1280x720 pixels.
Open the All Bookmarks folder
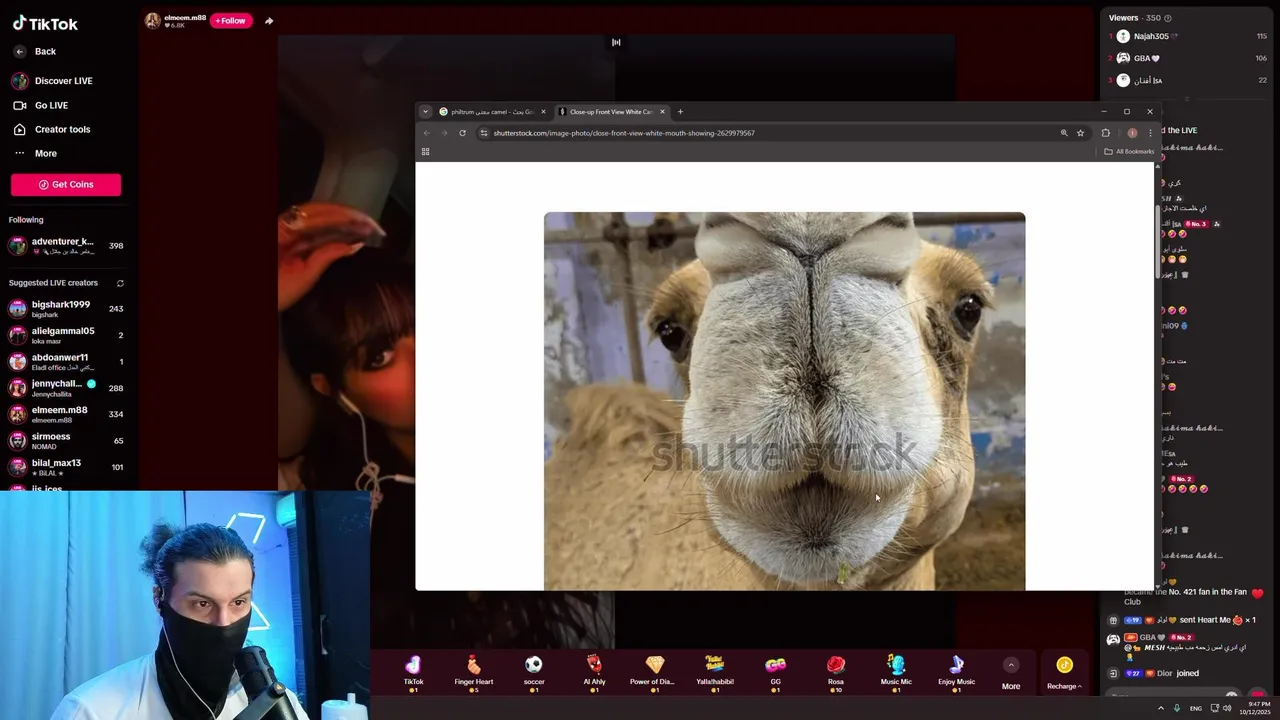[x=1129, y=152]
